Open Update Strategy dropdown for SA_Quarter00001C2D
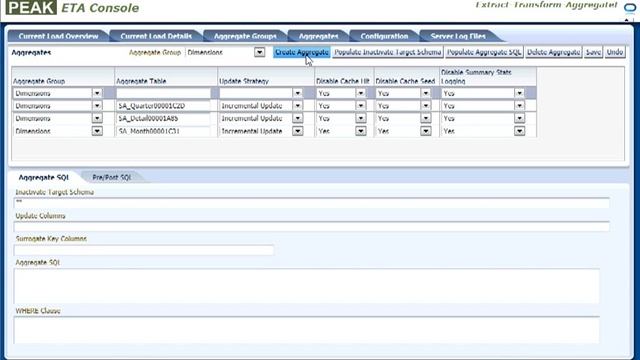Viewport: 640px width, 360px height. 298,106
